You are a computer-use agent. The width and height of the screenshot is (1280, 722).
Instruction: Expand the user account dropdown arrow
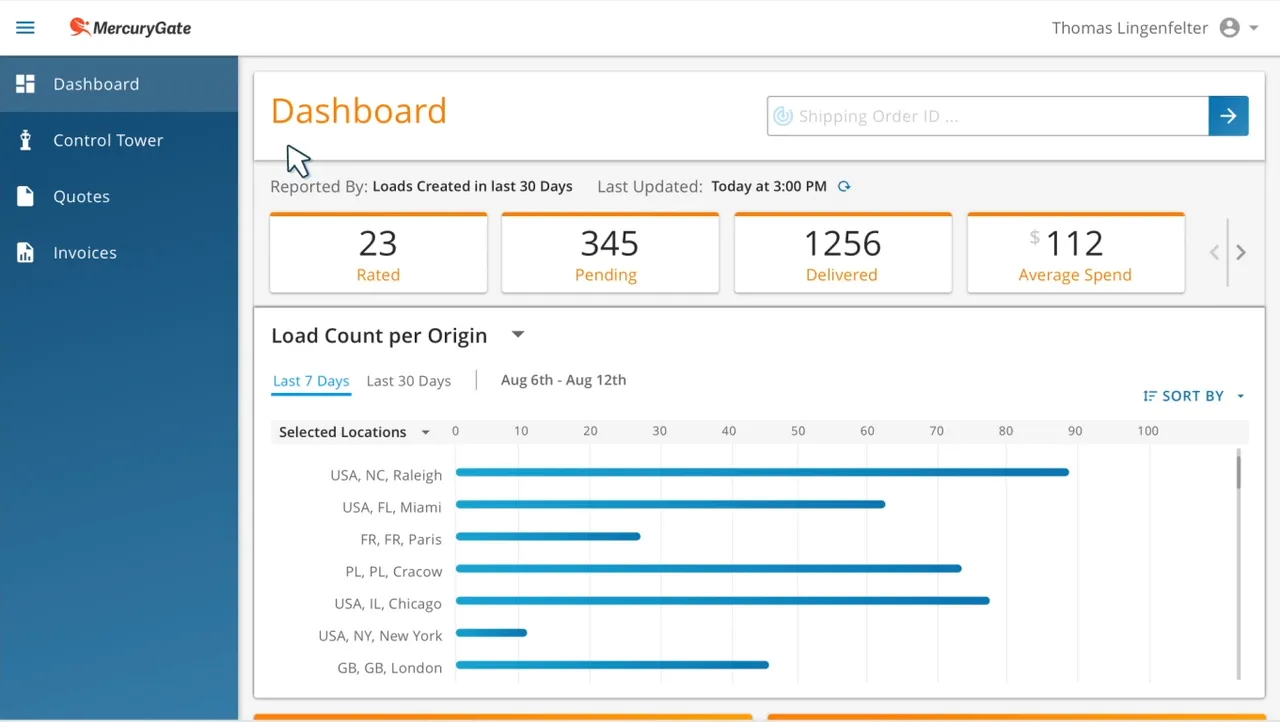click(1253, 28)
